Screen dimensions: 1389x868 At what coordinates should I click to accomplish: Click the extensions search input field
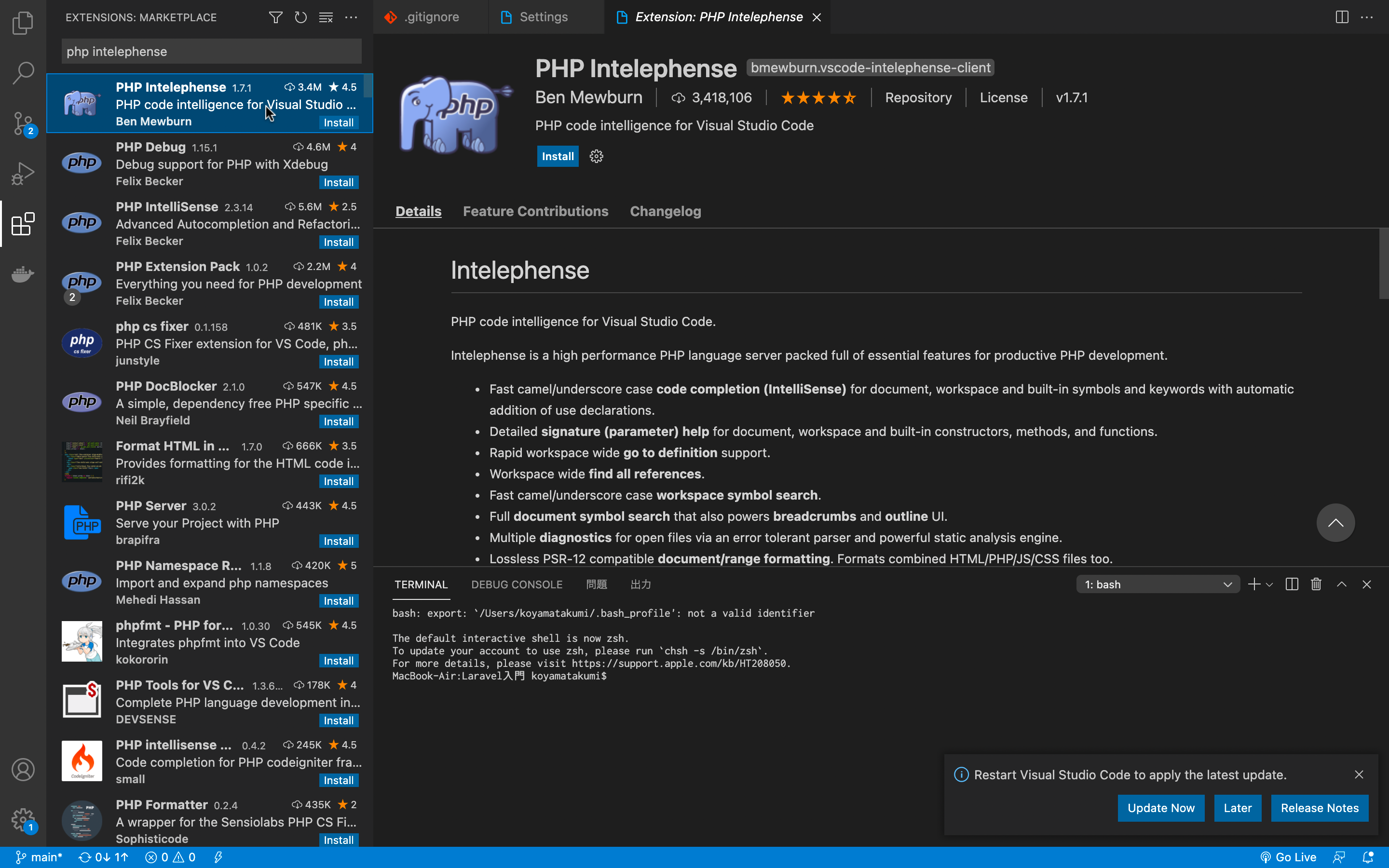[x=211, y=52]
